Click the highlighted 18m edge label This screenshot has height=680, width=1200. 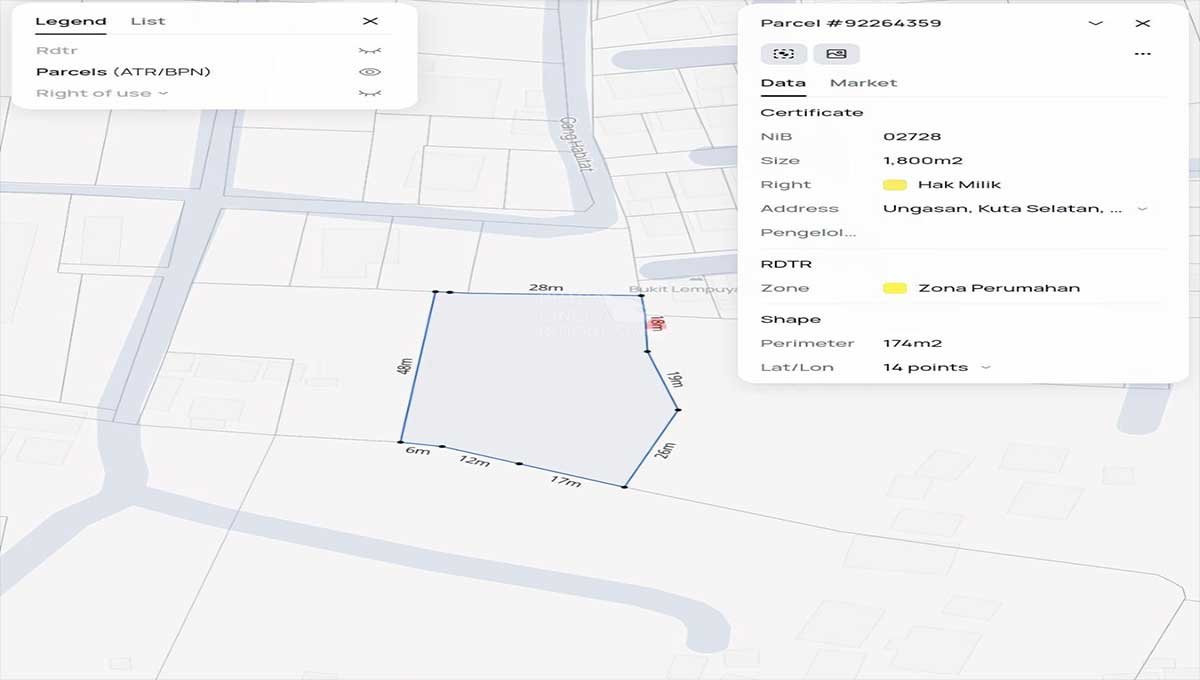(x=656, y=324)
